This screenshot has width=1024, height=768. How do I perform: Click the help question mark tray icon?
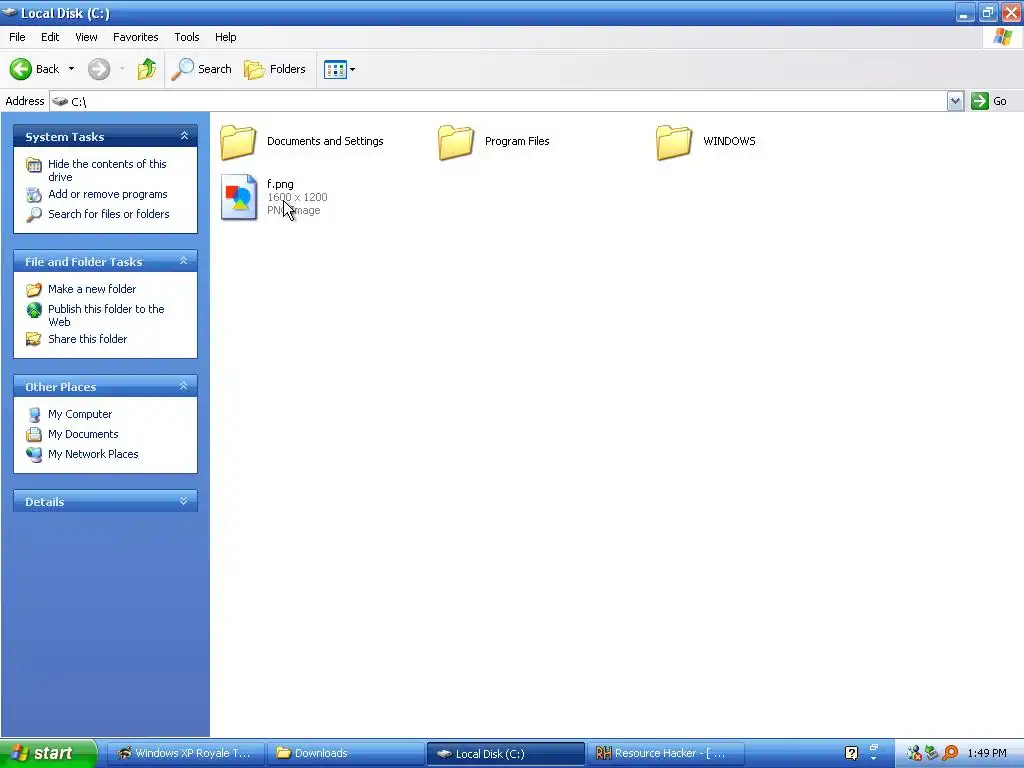point(852,753)
